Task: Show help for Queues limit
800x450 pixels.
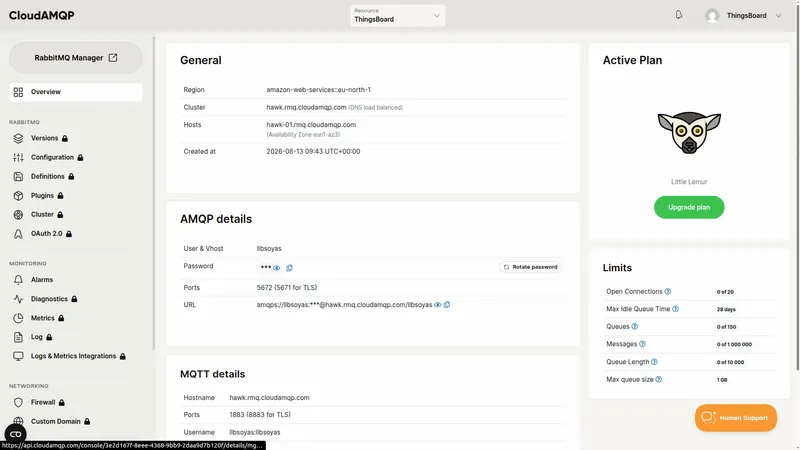Action: 635,327
